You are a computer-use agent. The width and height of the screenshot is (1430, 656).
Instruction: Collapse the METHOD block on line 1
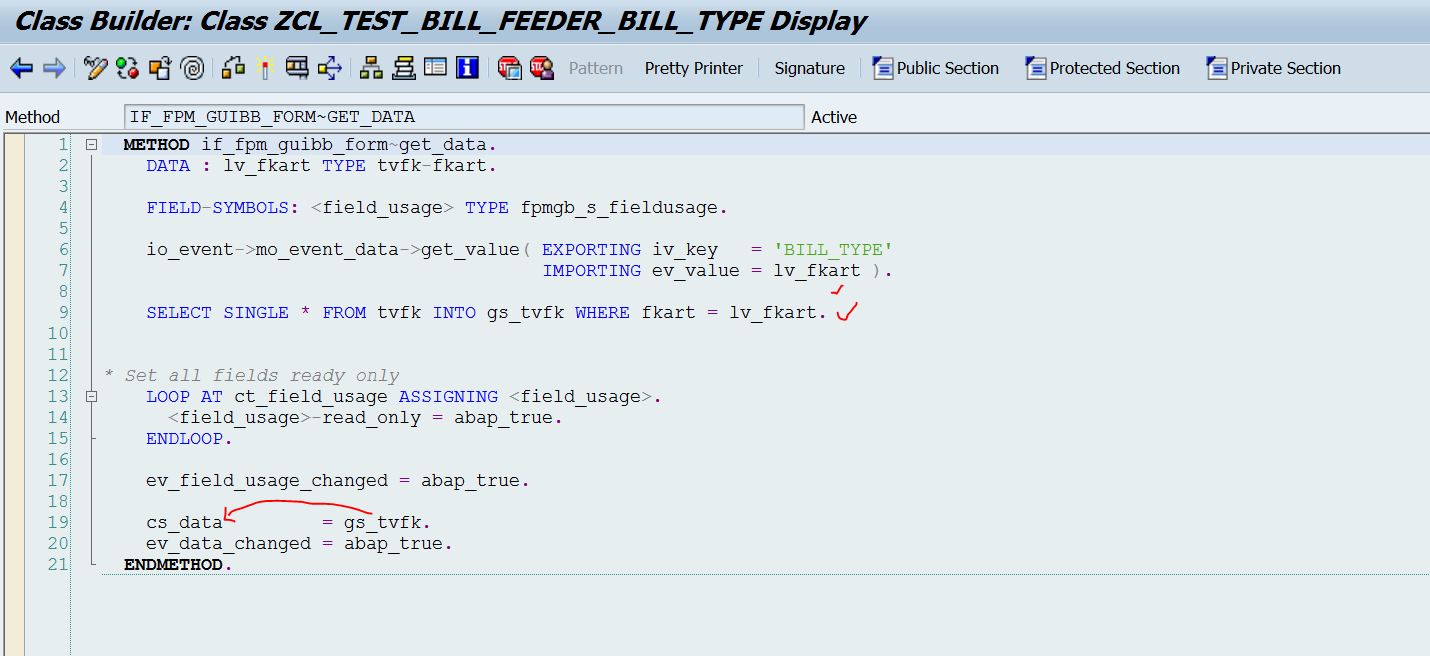click(x=91, y=145)
